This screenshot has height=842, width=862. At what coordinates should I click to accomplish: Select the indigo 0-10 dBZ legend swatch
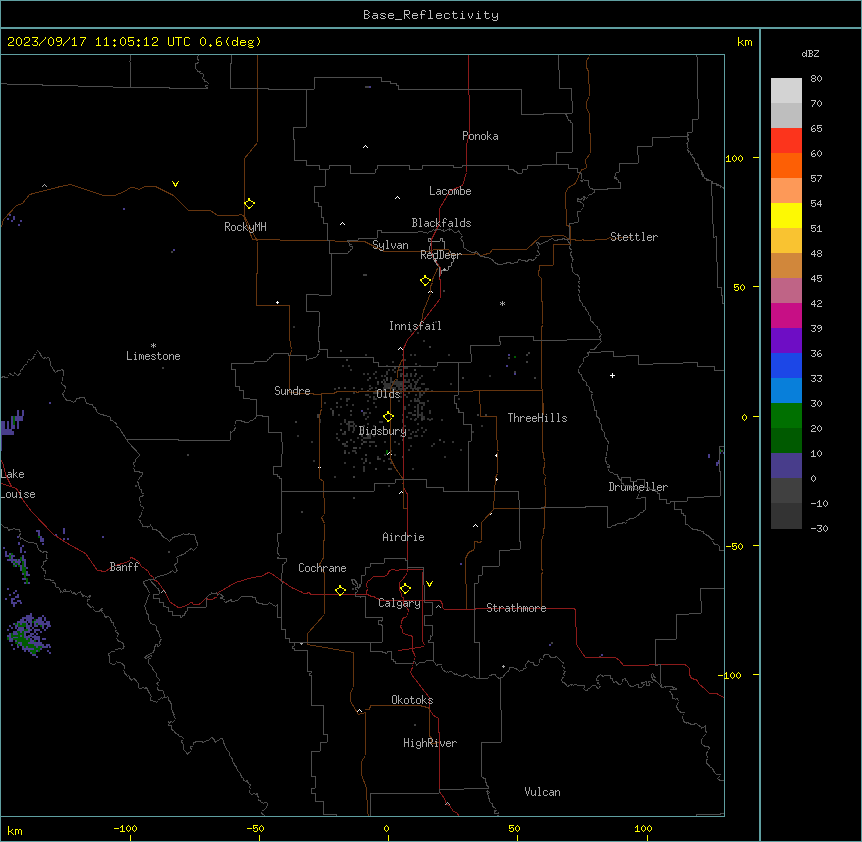click(x=786, y=466)
